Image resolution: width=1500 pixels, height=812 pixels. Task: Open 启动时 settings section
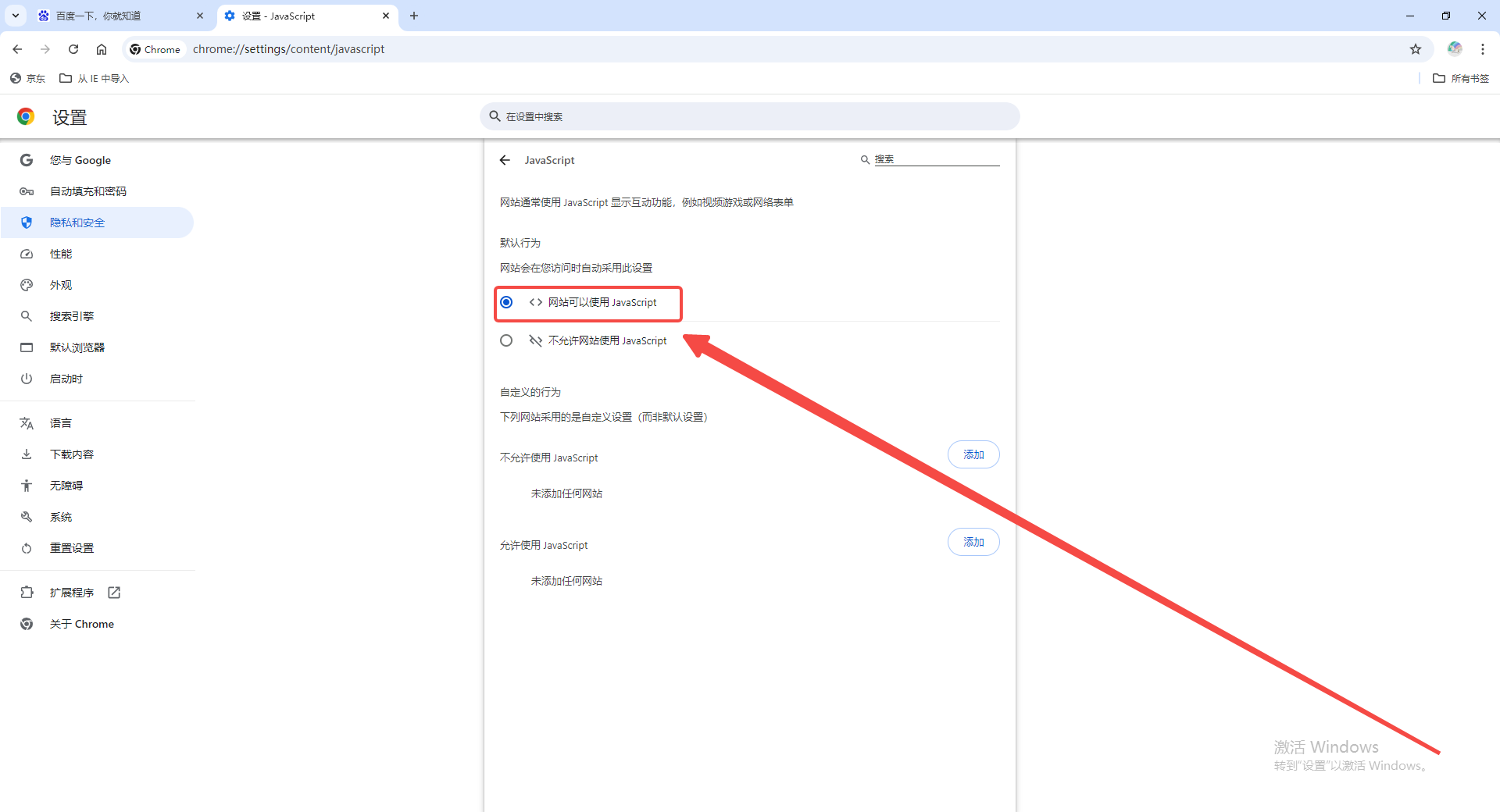pos(97,379)
